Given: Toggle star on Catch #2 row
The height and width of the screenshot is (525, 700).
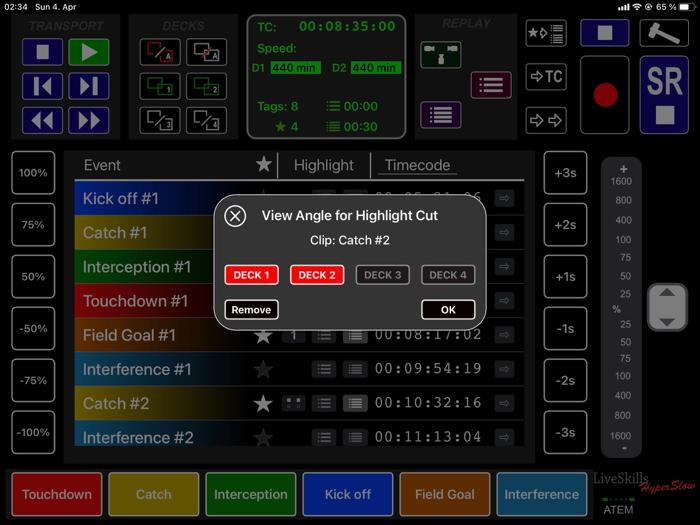Looking at the screenshot, I should (263, 404).
